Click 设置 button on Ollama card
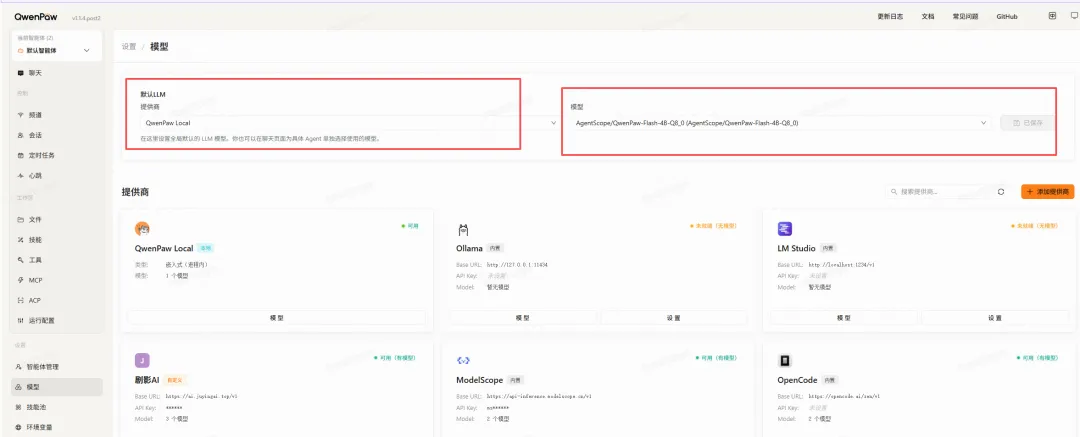Screen dimensions: 1080x437 click(x=674, y=318)
